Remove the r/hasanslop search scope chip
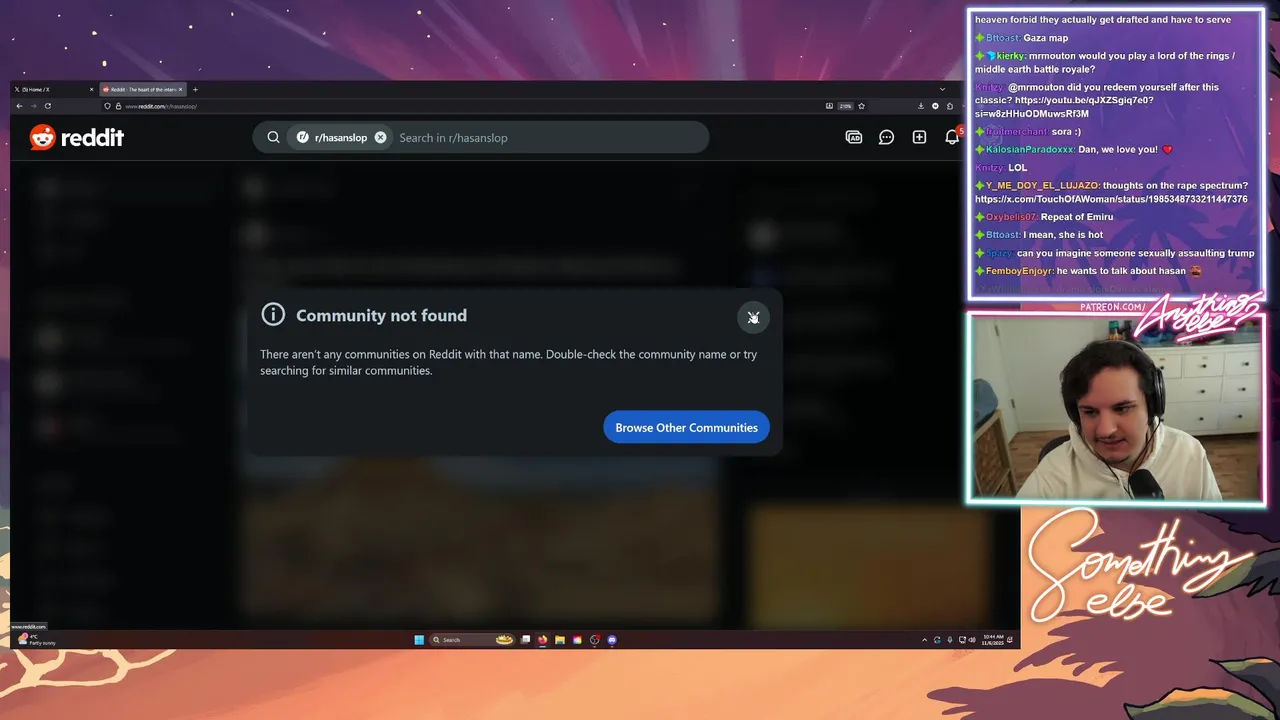This screenshot has width=1280, height=720. tap(380, 137)
